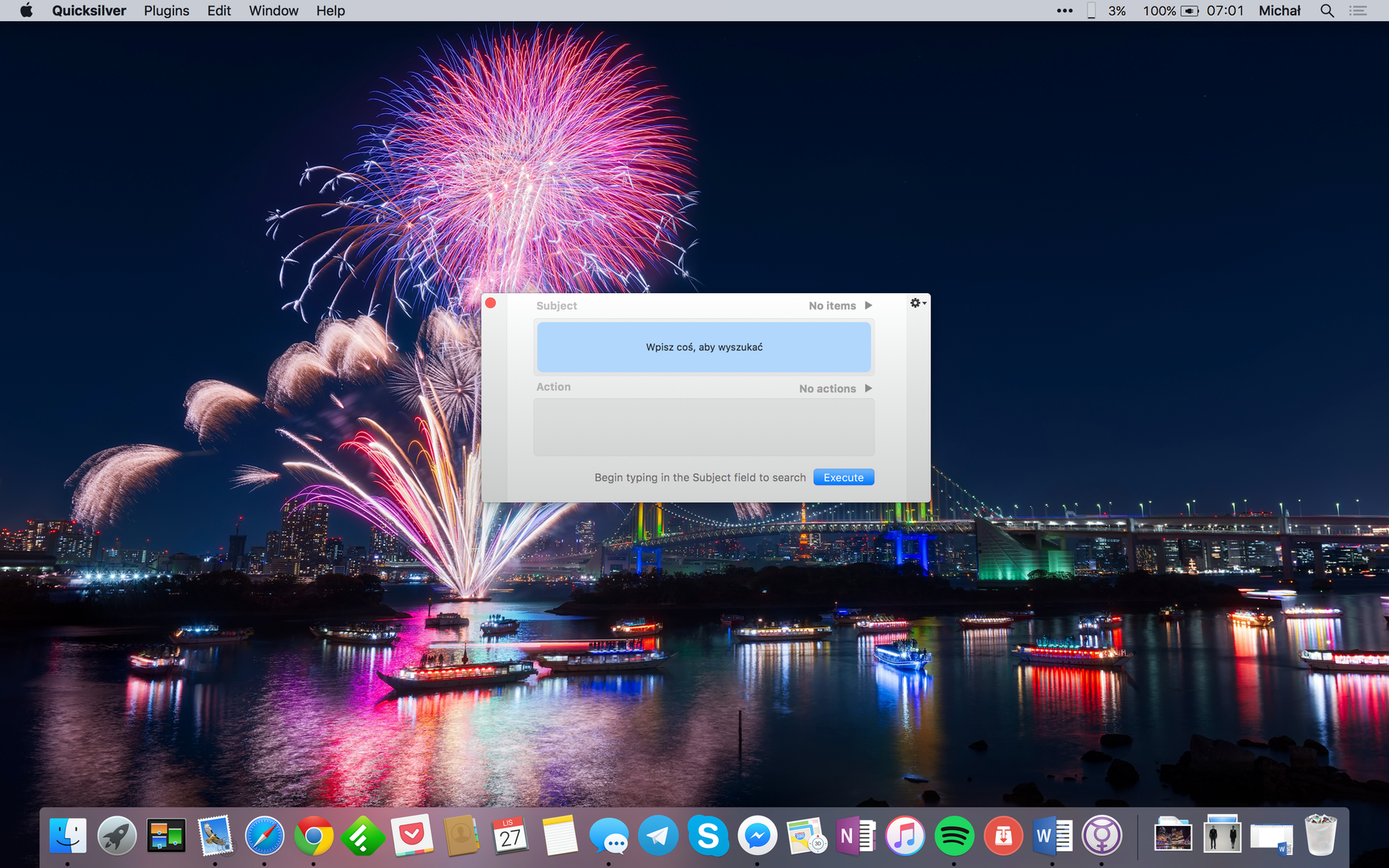Launch Microsoft Word from the Dock
This screenshot has width=1389, height=868.
(1053, 836)
